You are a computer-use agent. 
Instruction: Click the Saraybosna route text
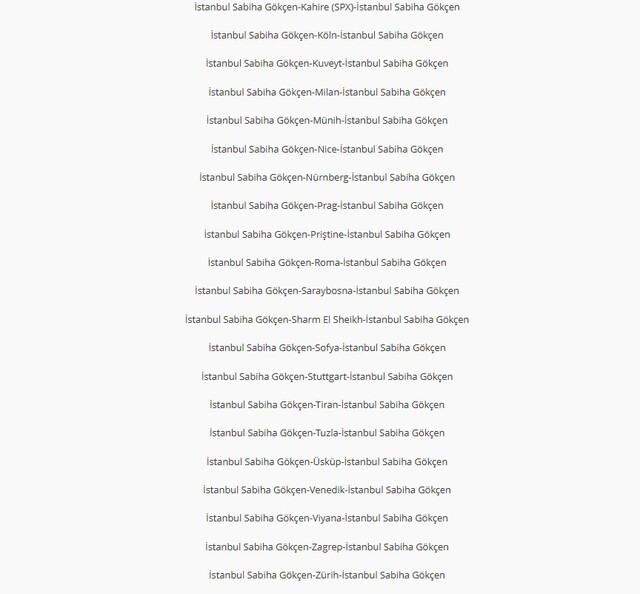click(327, 291)
